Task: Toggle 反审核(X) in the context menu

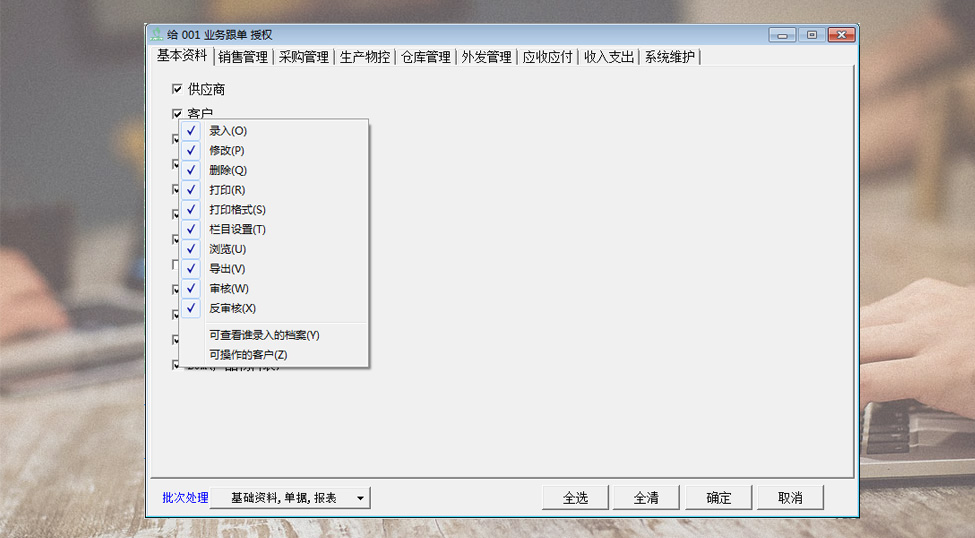Action: pos(232,308)
